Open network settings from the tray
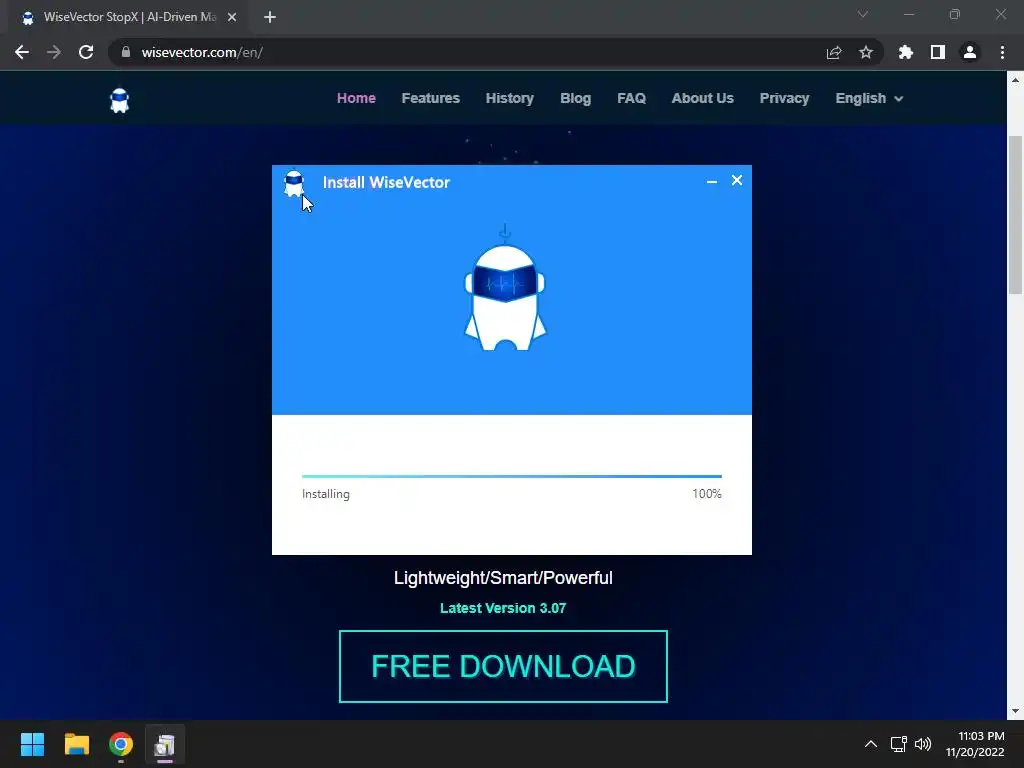 click(x=899, y=744)
